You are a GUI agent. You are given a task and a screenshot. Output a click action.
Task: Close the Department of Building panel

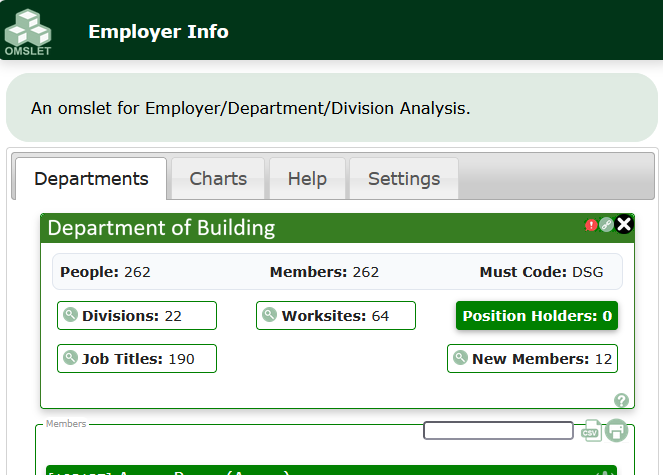(624, 224)
